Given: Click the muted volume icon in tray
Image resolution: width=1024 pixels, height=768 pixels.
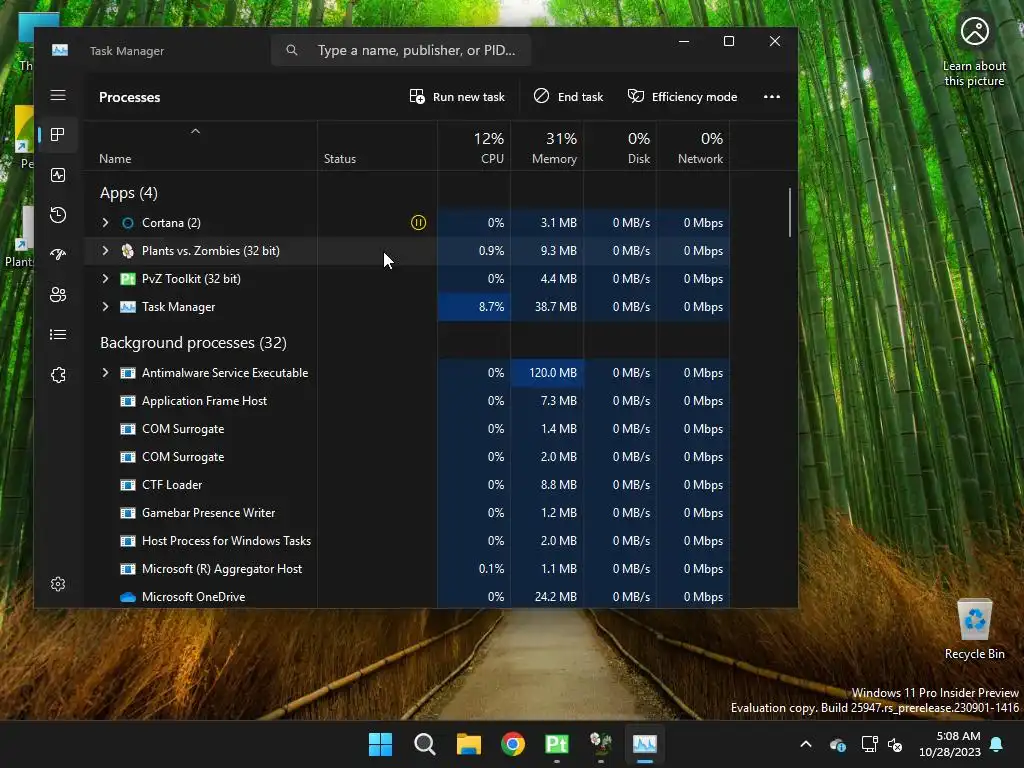Looking at the screenshot, I should tap(895, 744).
